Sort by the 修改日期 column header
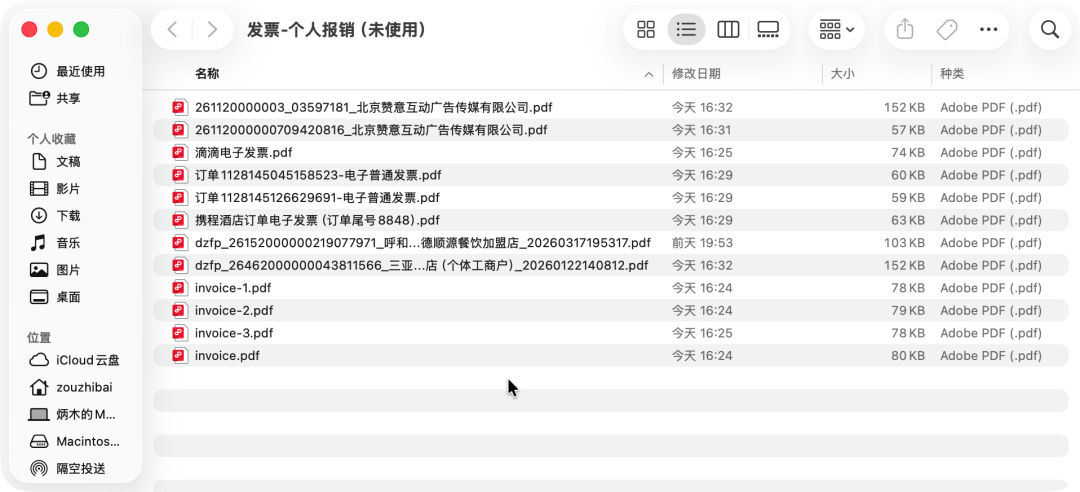This screenshot has width=1080, height=492. pyautogui.click(x=696, y=74)
